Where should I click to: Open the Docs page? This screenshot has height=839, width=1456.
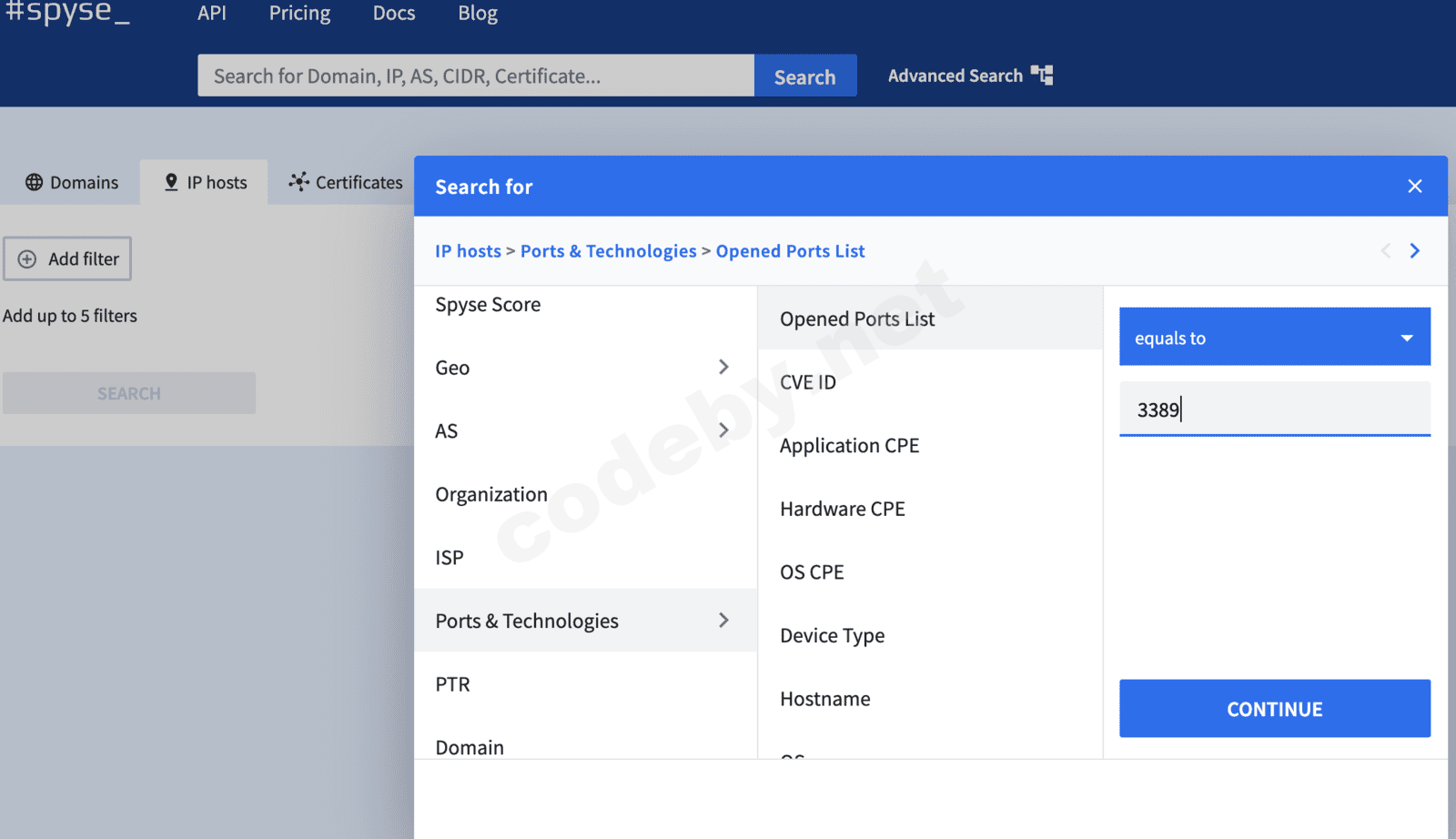coord(394,14)
